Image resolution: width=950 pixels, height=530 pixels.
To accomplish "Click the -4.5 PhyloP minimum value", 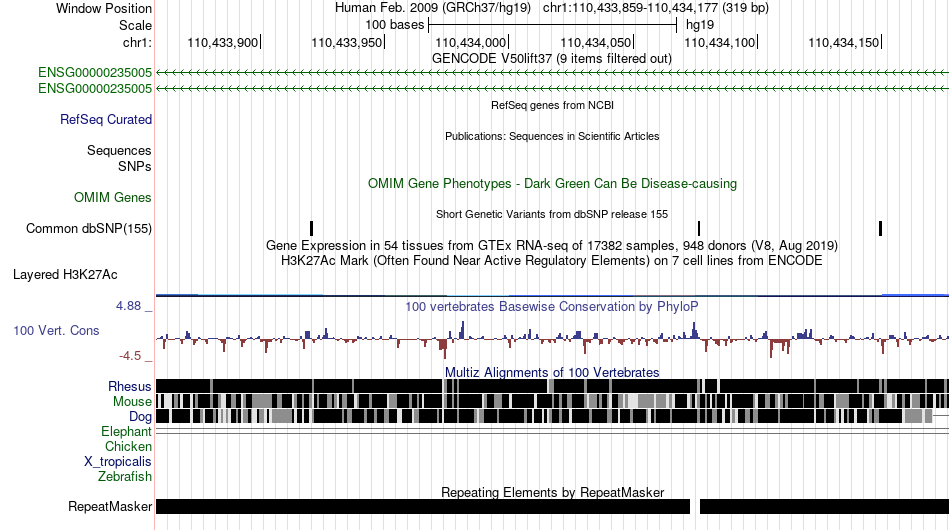I will pyautogui.click(x=130, y=356).
